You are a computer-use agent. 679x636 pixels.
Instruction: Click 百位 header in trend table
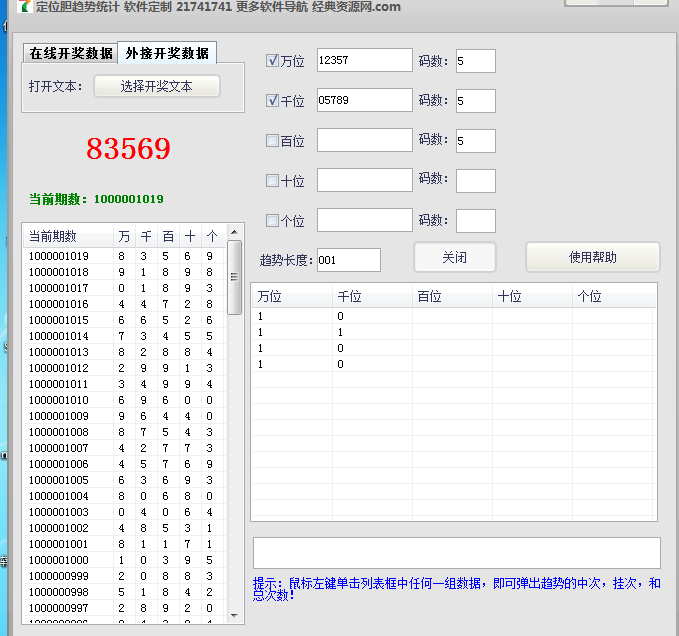(453, 297)
